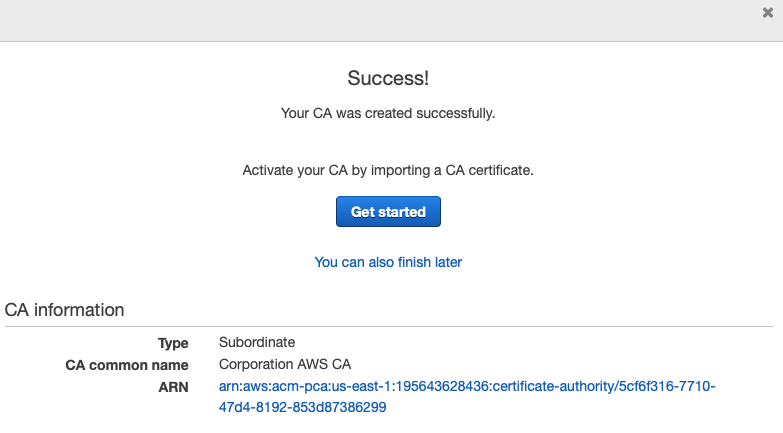Click the 'Activate your CA by importing' text
Image resolution: width=783 pixels, height=433 pixels.
[x=388, y=171]
